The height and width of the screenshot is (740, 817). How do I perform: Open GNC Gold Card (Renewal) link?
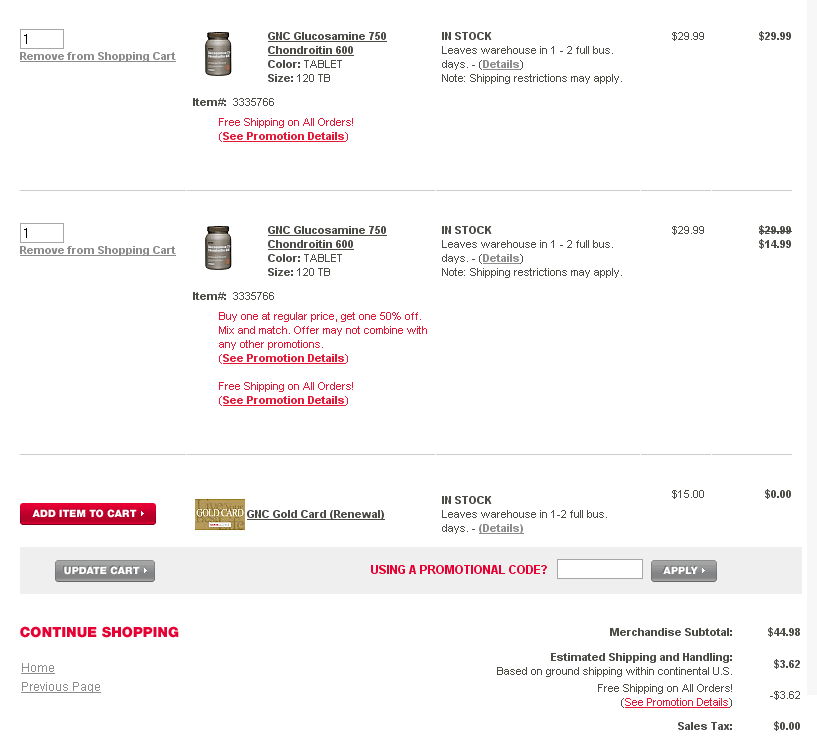(x=315, y=514)
